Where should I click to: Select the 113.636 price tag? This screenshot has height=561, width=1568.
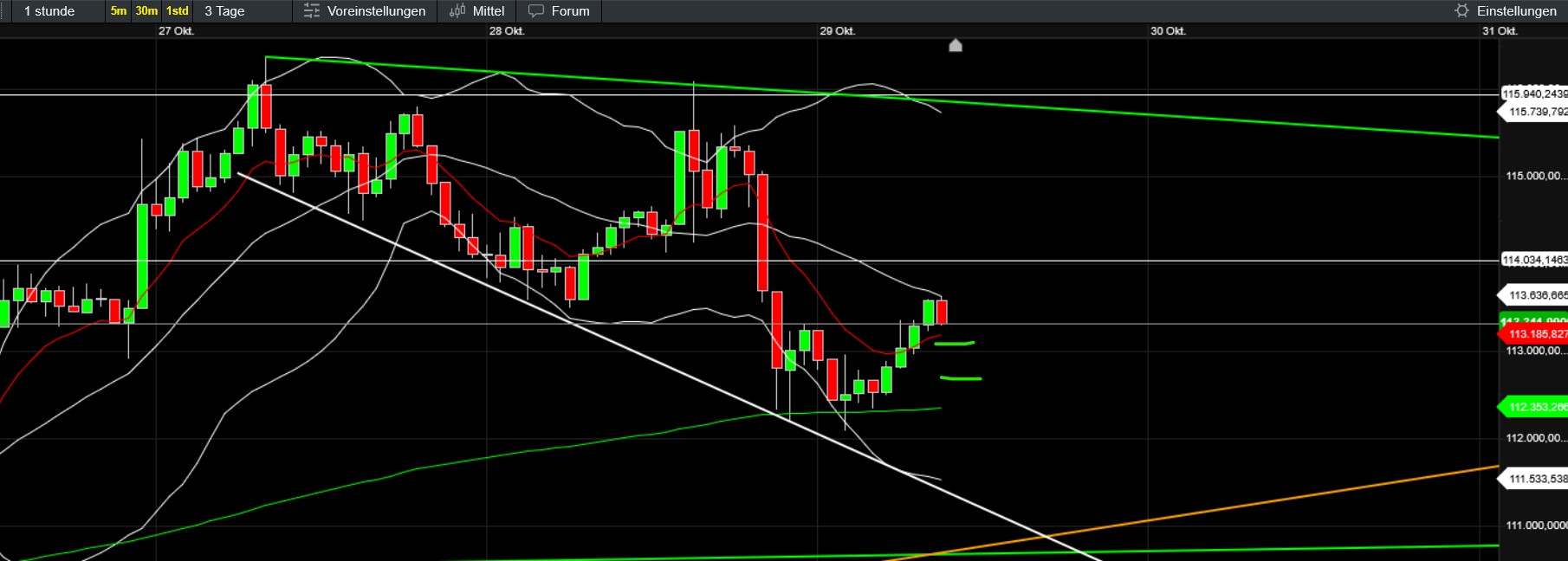[x=1533, y=295]
